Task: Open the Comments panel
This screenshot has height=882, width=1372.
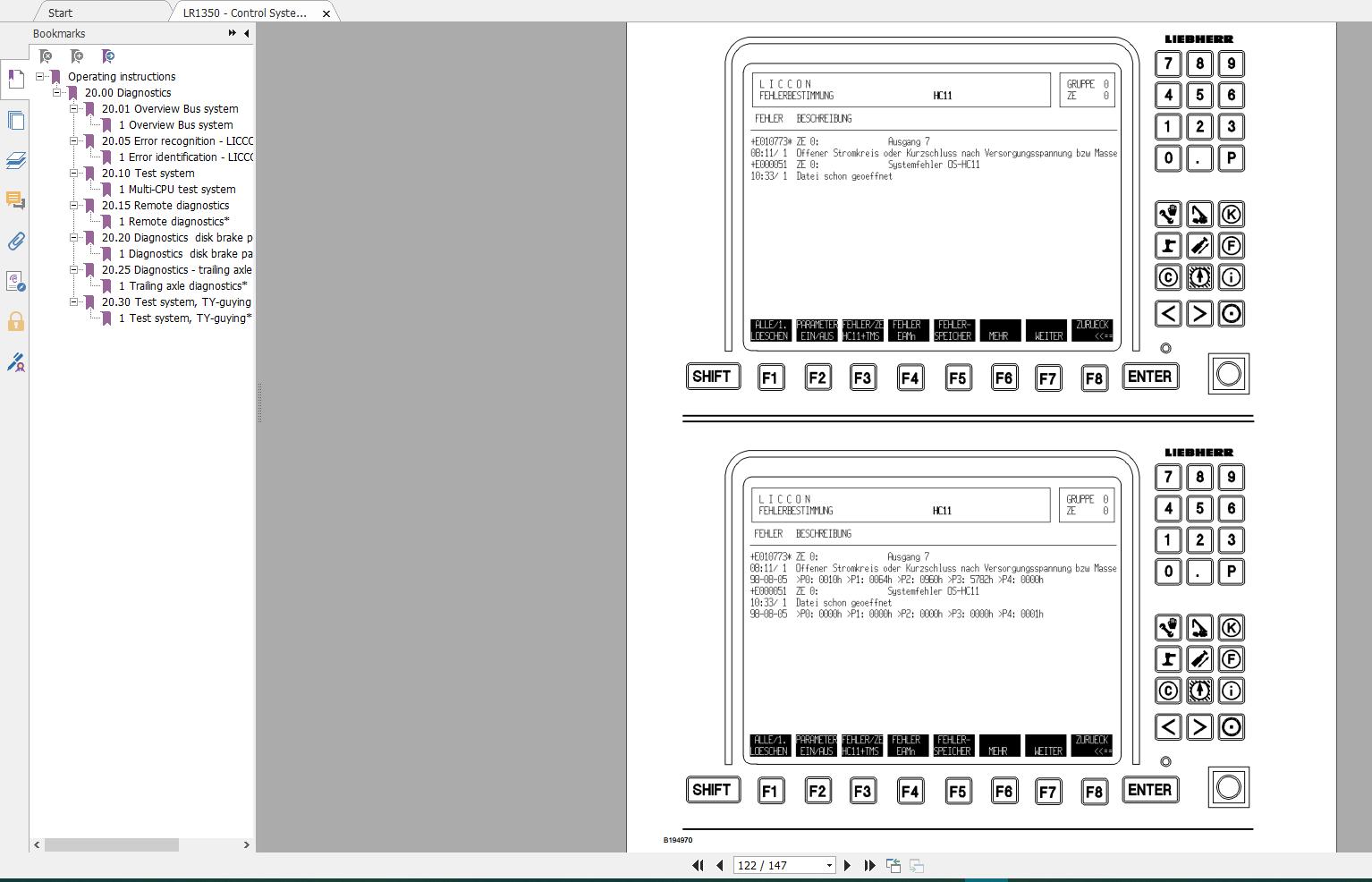Action: pos(15,200)
